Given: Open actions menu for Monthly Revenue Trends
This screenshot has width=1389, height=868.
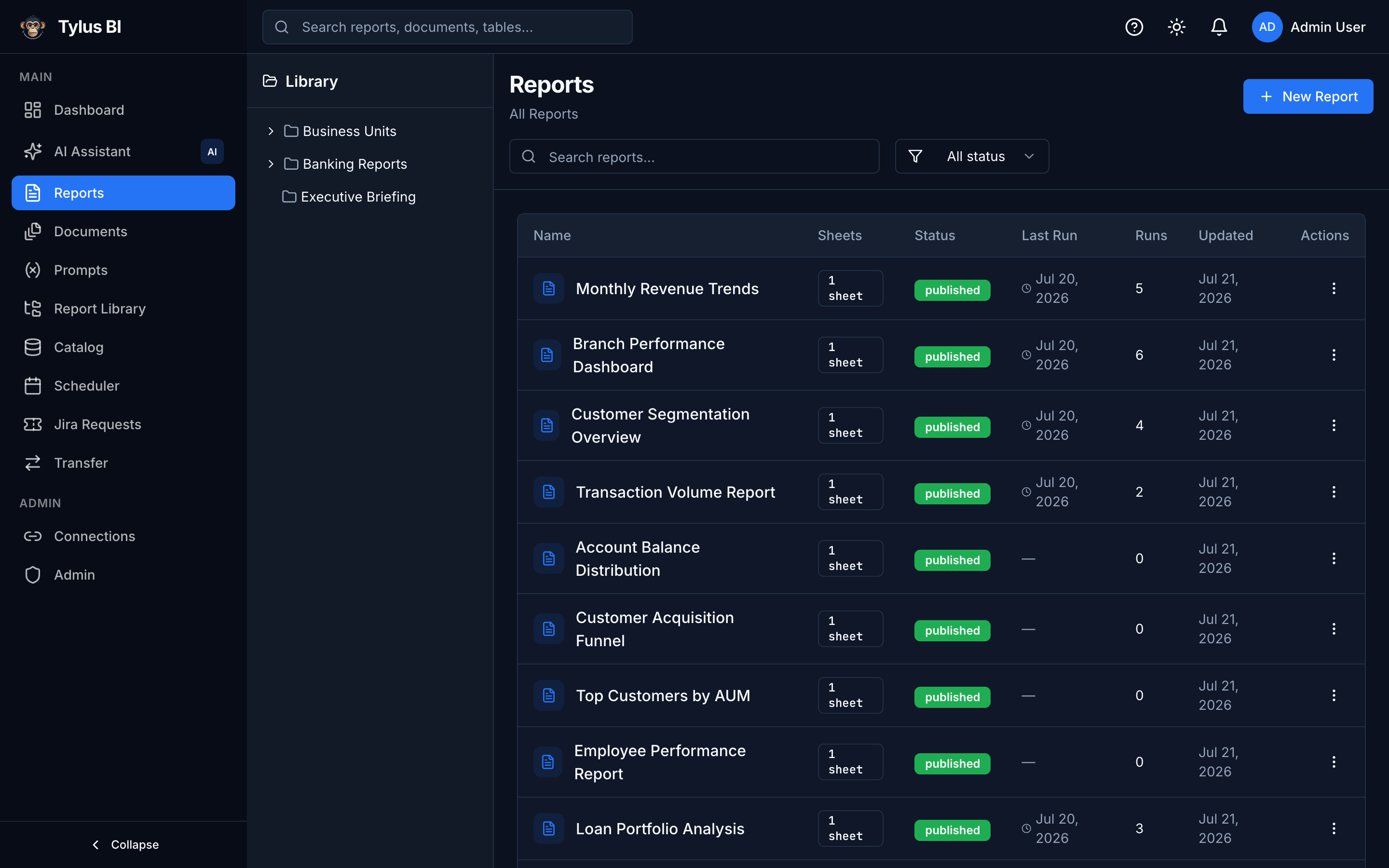Looking at the screenshot, I should click(1334, 288).
